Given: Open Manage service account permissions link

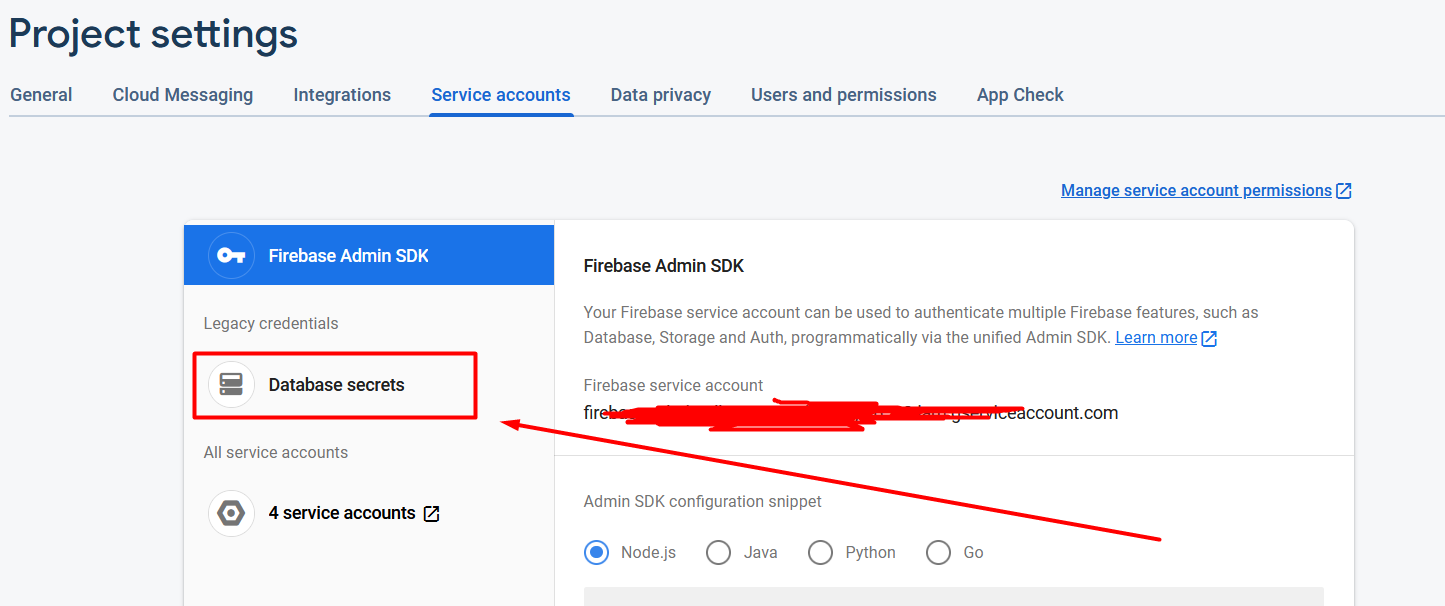Looking at the screenshot, I should (1196, 190).
